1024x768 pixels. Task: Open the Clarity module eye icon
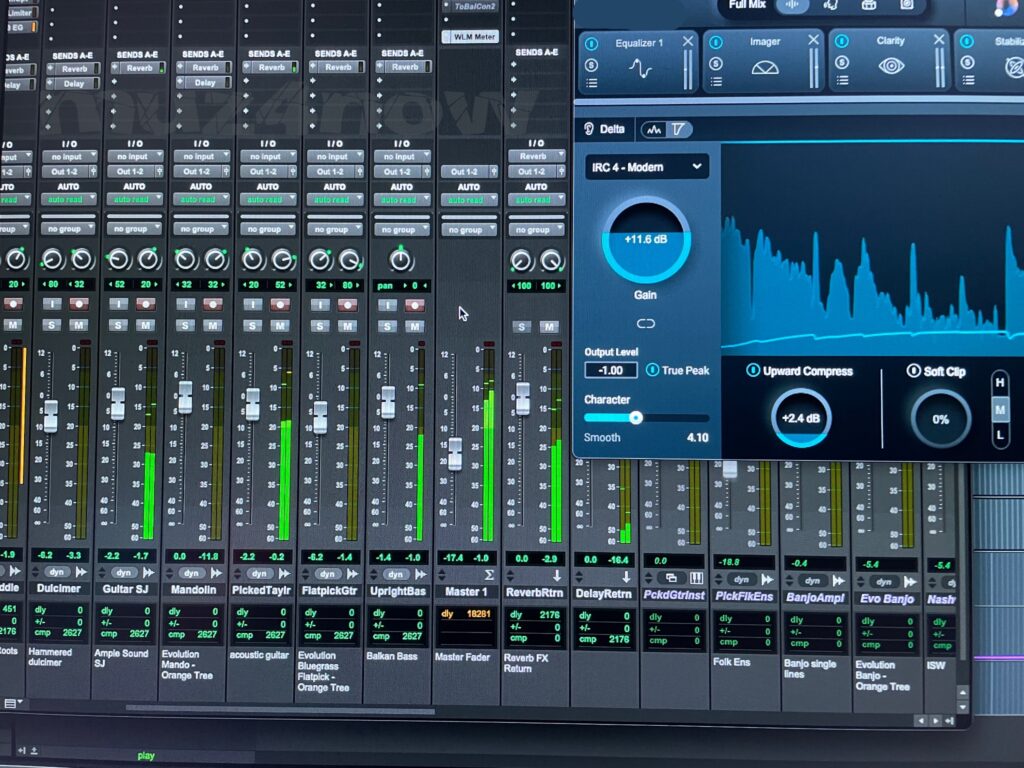[x=892, y=66]
